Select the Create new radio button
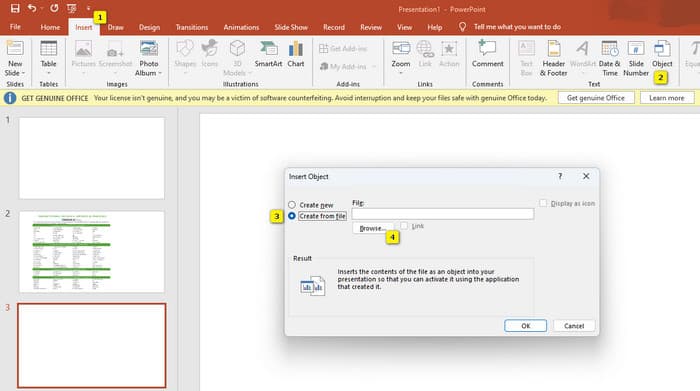Screen dimensions: 700x391 coord(292,205)
